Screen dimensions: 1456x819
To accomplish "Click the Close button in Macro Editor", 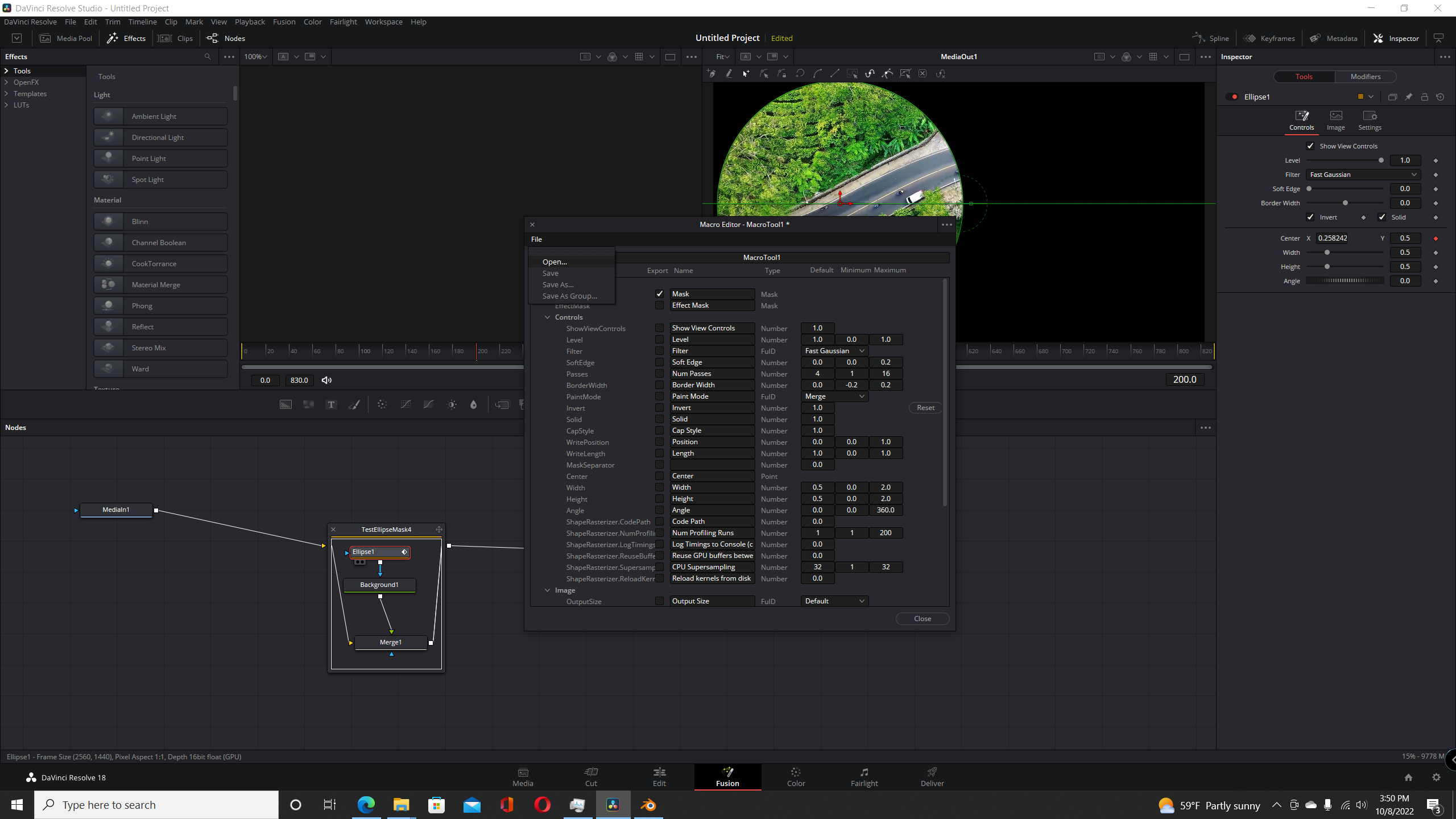I will tap(922, 619).
